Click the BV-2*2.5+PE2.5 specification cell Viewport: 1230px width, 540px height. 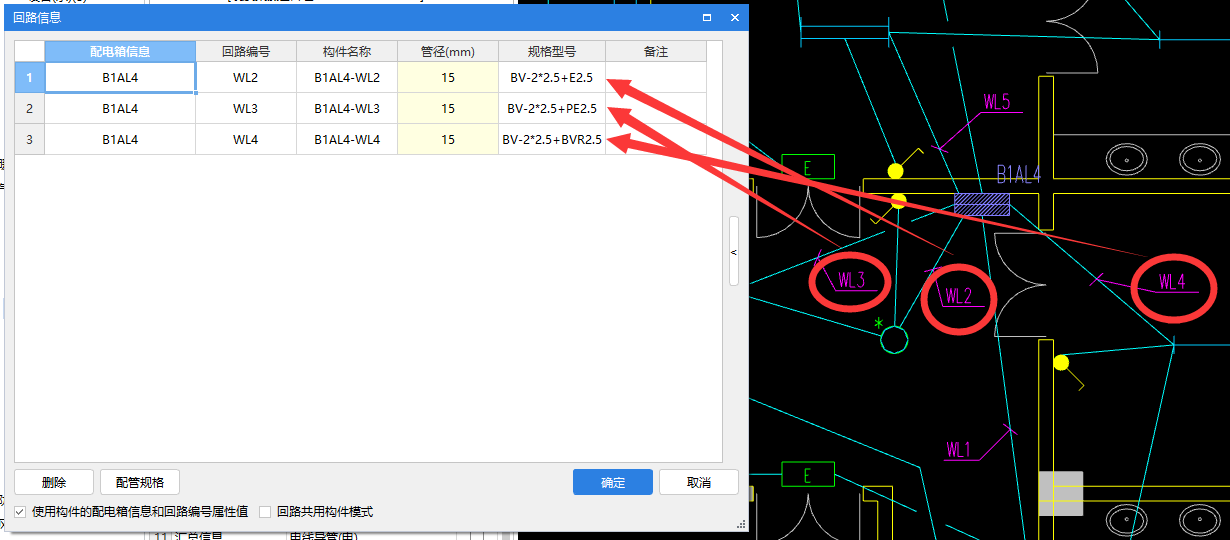pyautogui.click(x=551, y=109)
